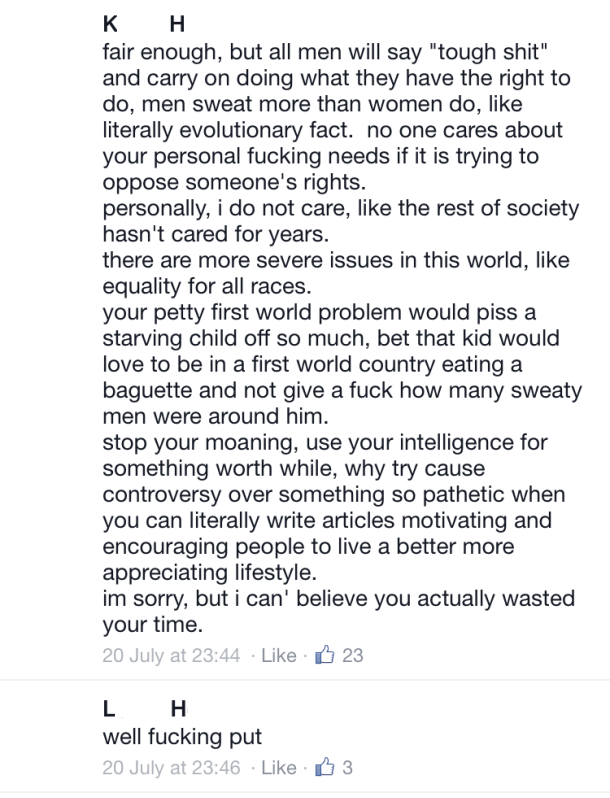610x798 pixels.
Task: Click the "fair enough, but all men" line
Action: coord(325,52)
